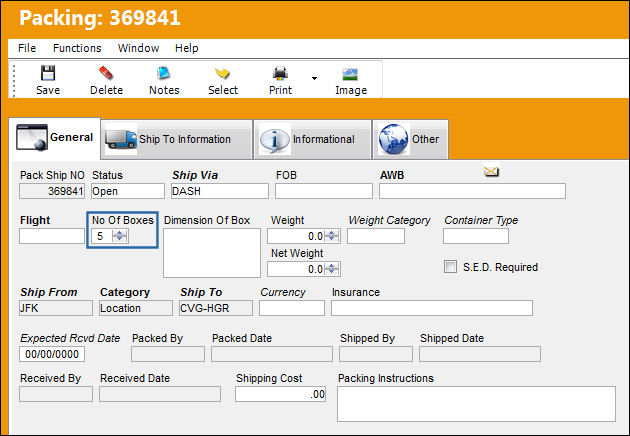Click the Currency label
This screenshot has height=436, width=630.
tap(283, 292)
